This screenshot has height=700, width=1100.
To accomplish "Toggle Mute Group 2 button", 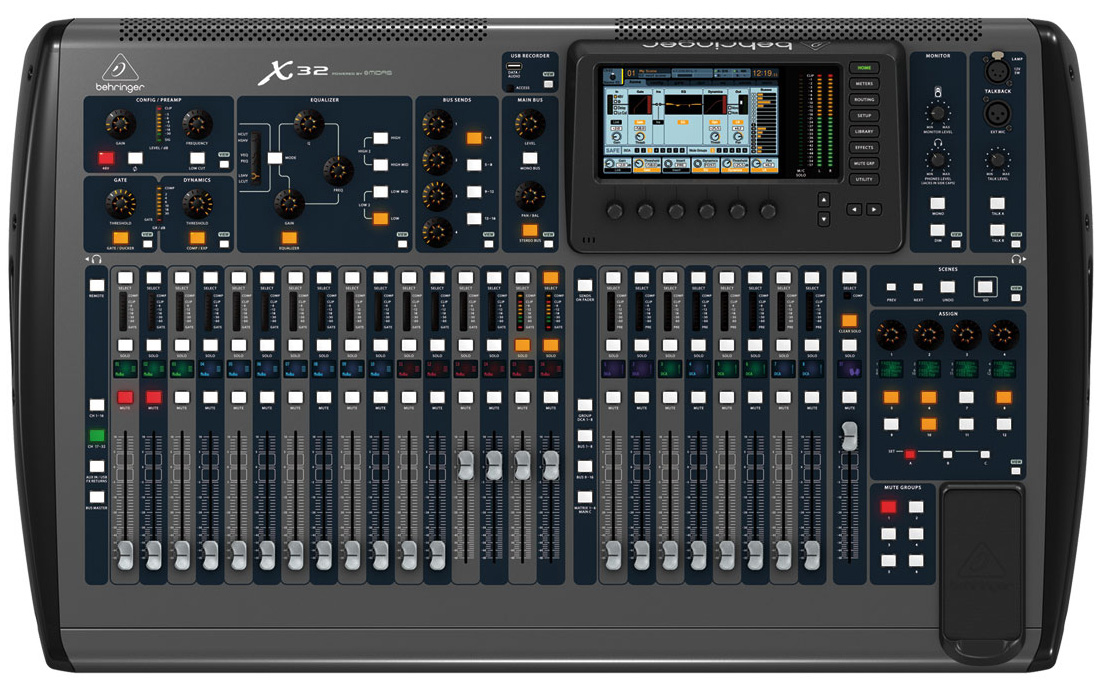I will (x=915, y=506).
